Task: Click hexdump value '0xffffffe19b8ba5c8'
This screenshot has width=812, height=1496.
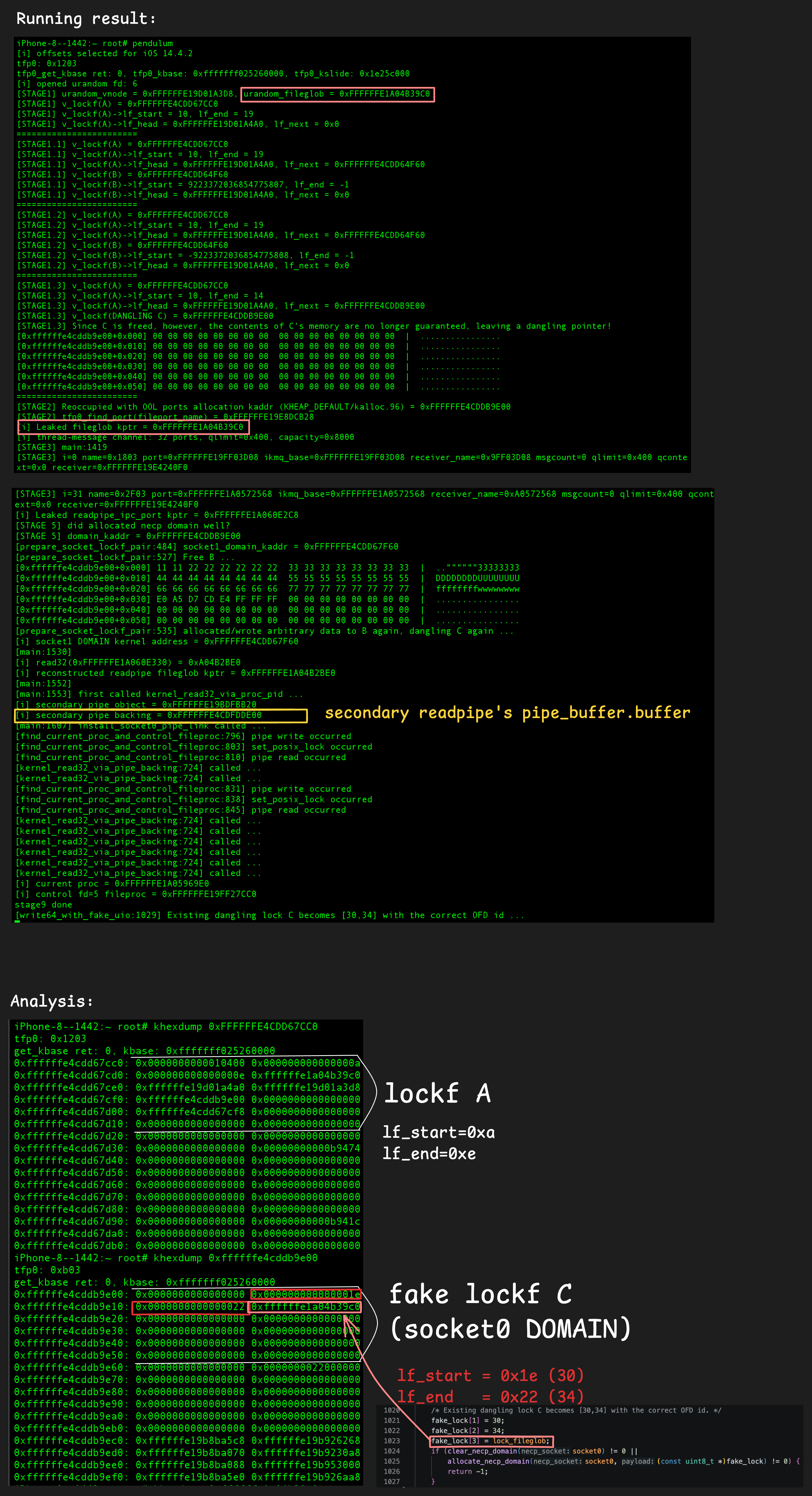Action: [x=190, y=1441]
